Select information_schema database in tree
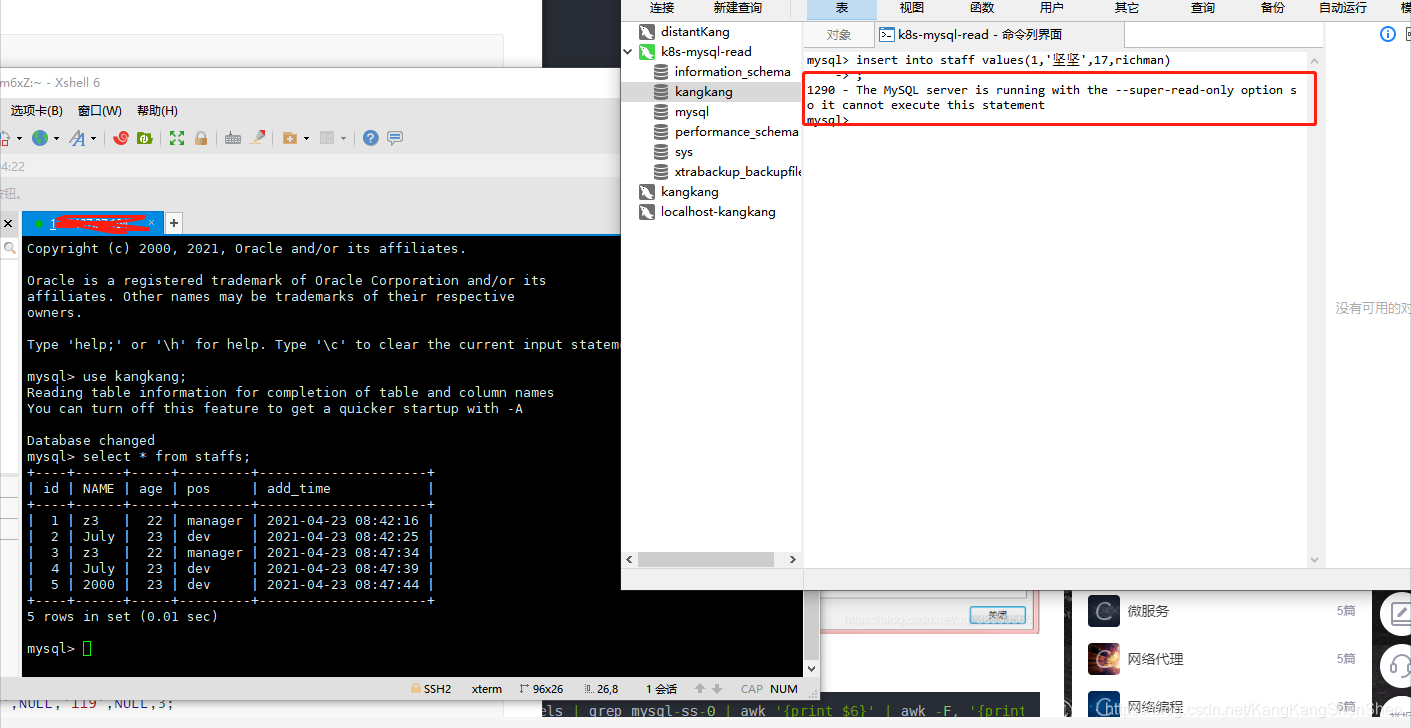 [x=732, y=72]
